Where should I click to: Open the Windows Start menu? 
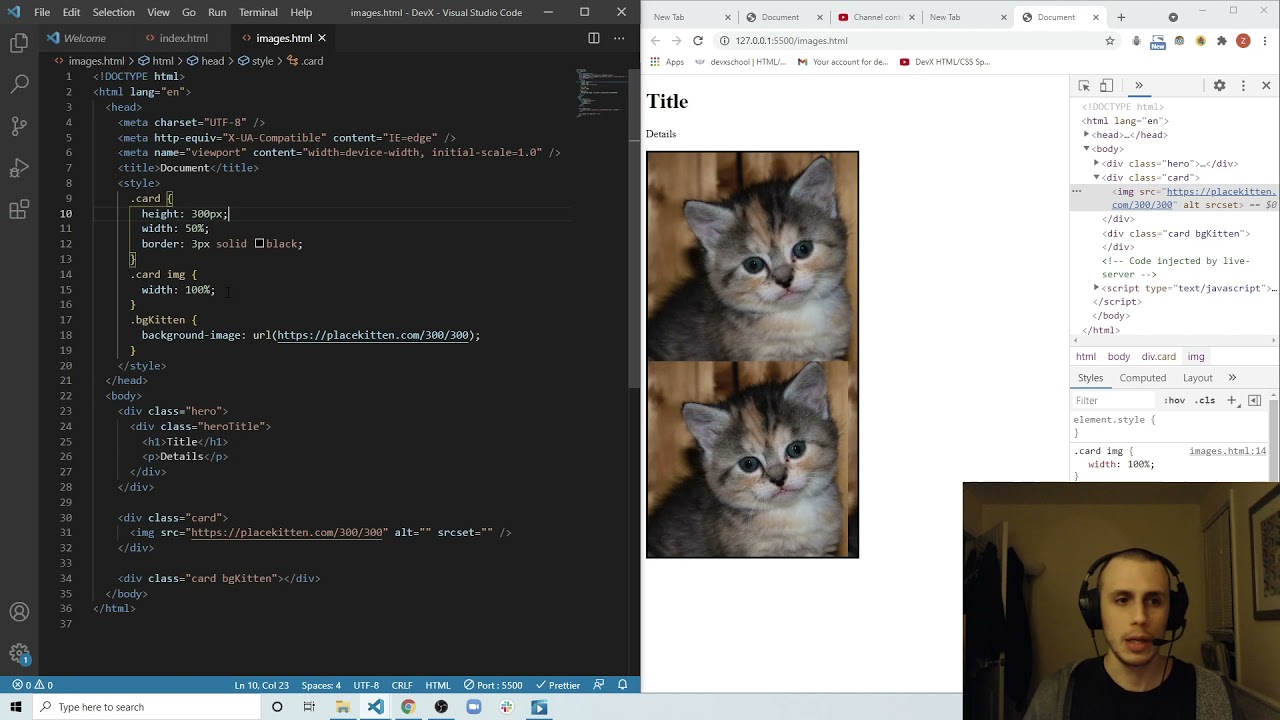coord(16,707)
